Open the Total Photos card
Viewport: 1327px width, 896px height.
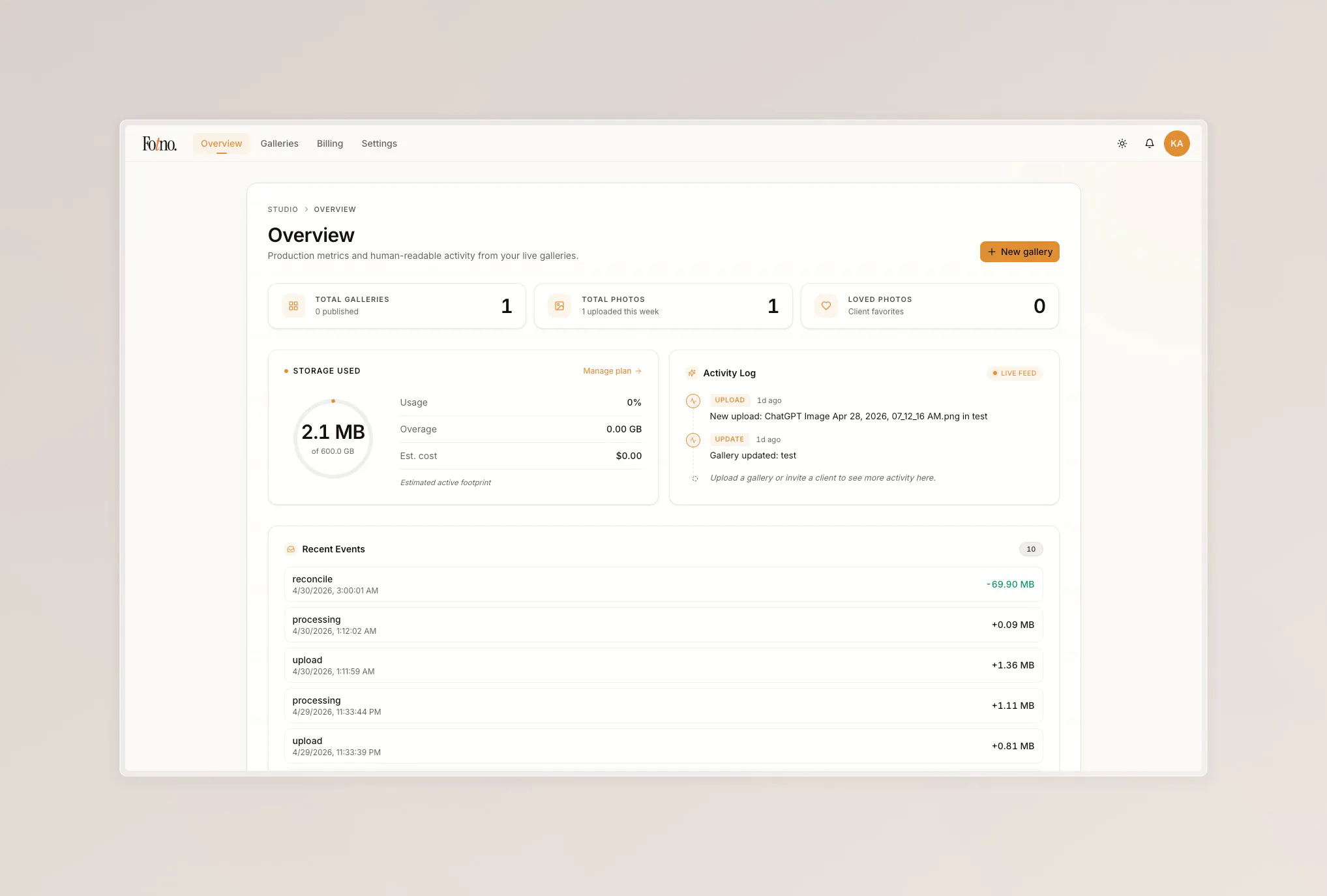coord(663,306)
